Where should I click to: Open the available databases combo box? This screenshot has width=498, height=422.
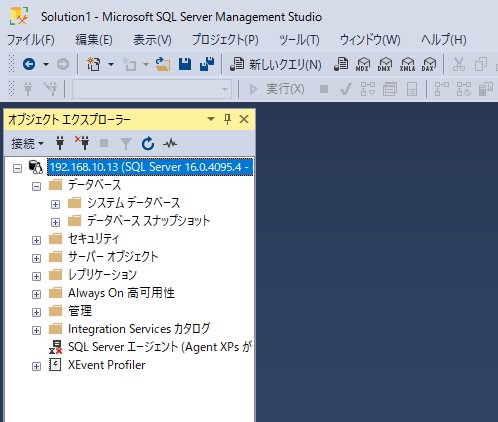pyautogui.click(x=152, y=89)
